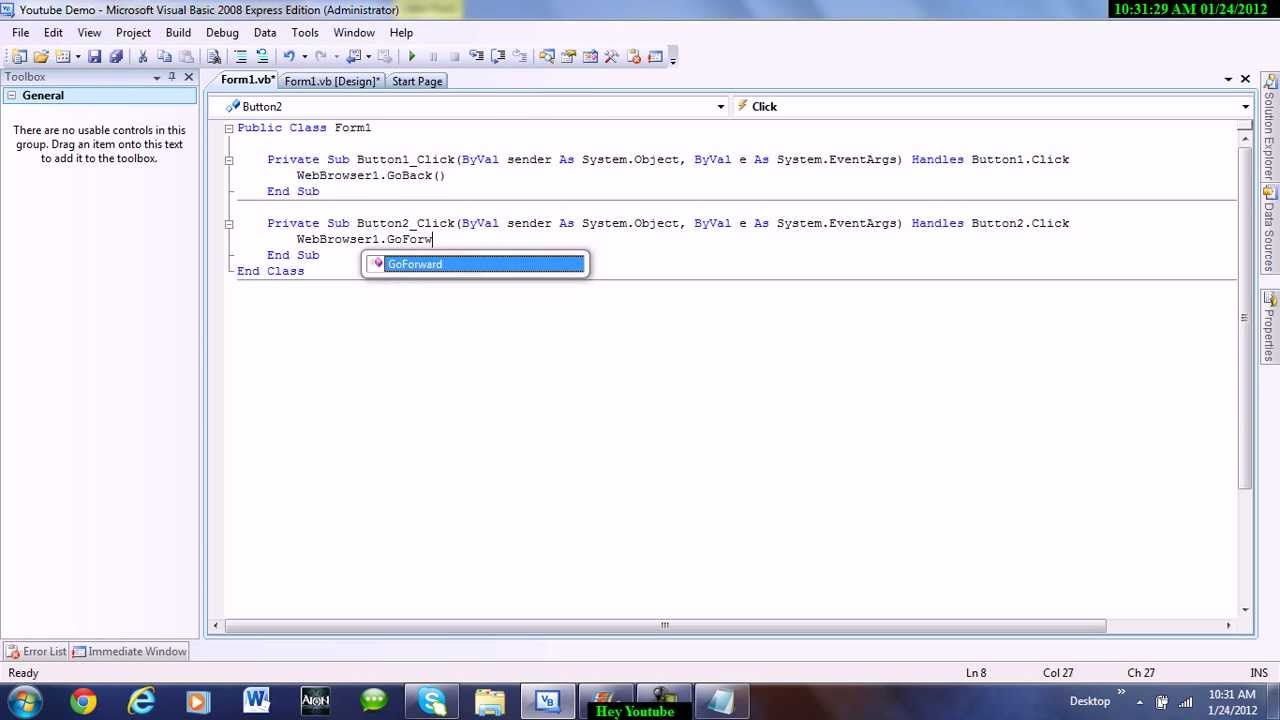The height and width of the screenshot is (720, 1280).
Task: Collapse the Public Class Form1 region
Action: click(229, 128)
